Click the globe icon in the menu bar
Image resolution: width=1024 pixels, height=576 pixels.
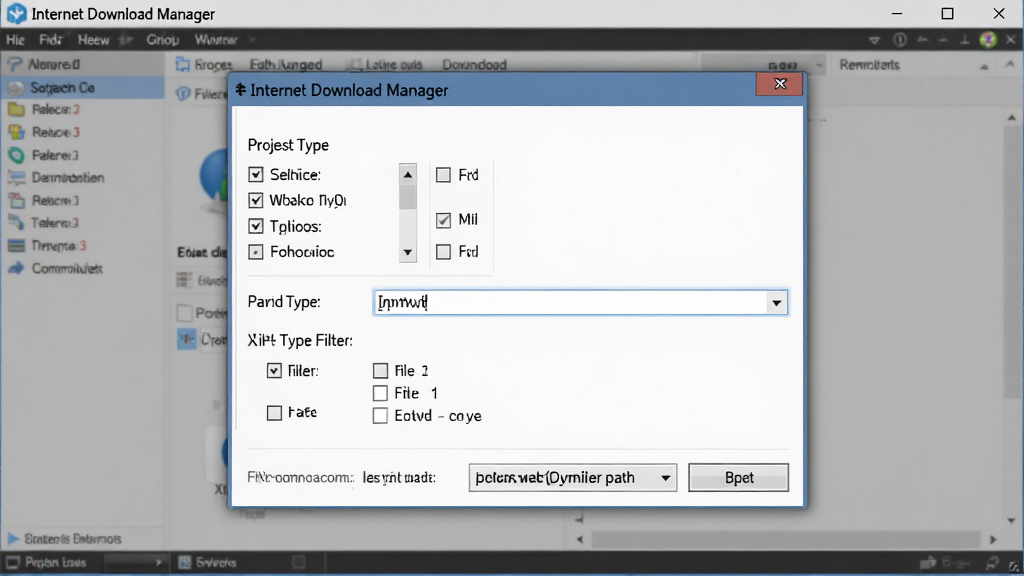click(988, 40)
